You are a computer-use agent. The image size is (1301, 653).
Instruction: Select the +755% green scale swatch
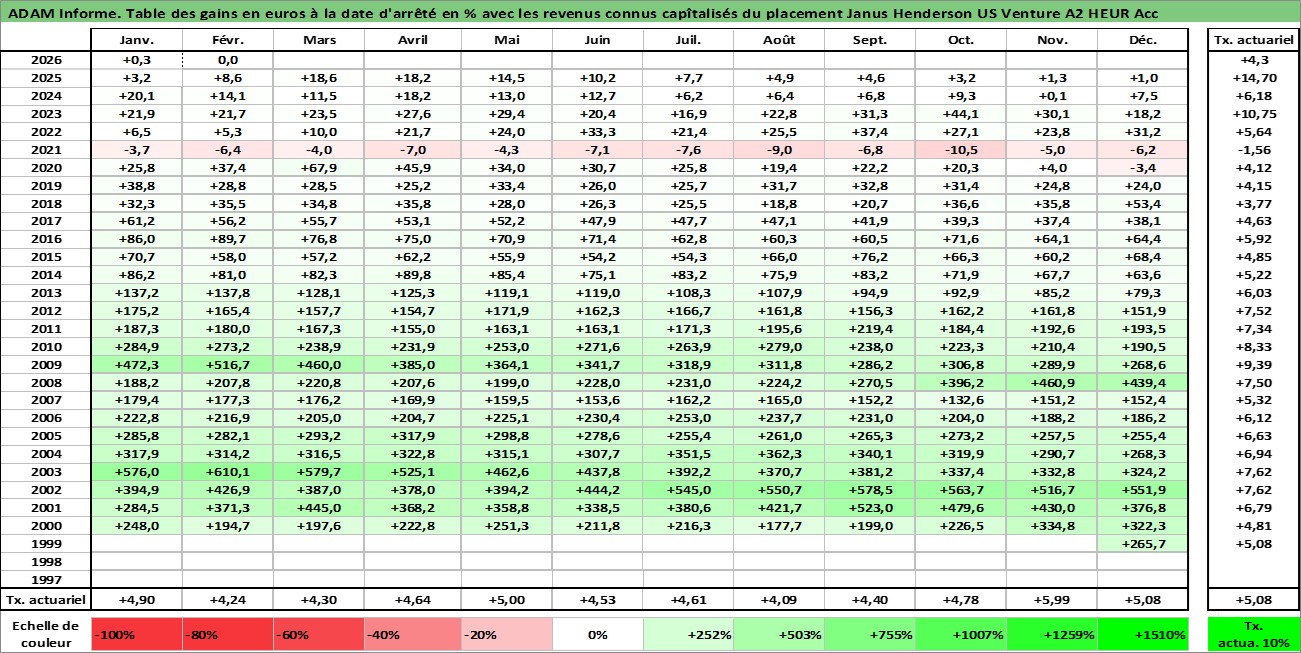[868, 634]
